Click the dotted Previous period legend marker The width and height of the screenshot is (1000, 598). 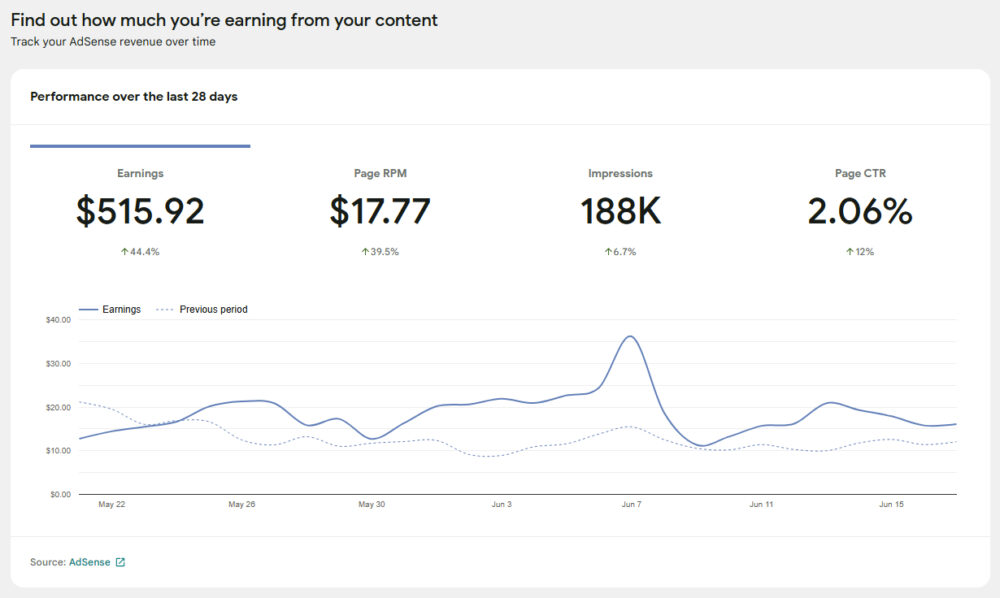pos(165,309)
